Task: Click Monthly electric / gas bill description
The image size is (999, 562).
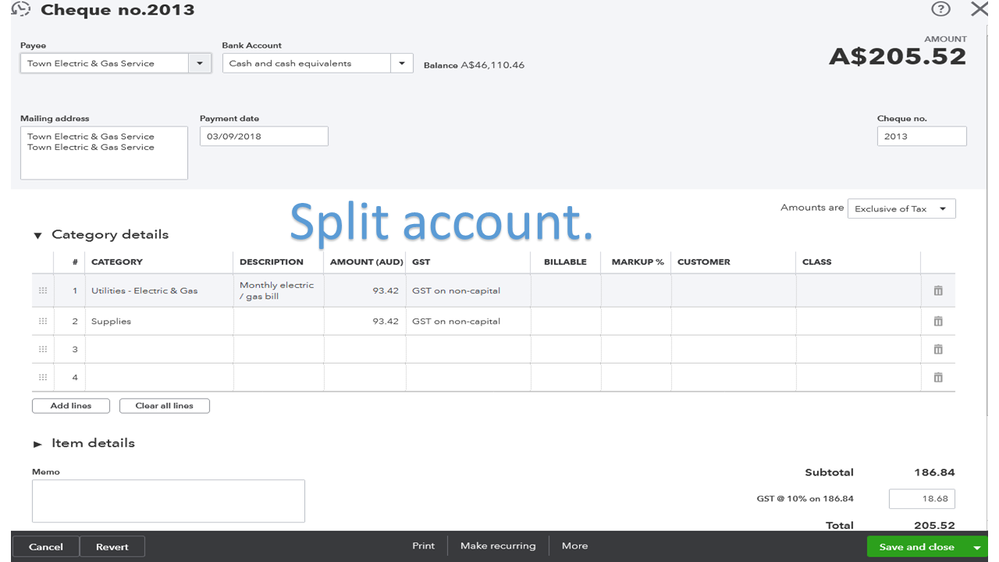Action: tap(278, 291)
